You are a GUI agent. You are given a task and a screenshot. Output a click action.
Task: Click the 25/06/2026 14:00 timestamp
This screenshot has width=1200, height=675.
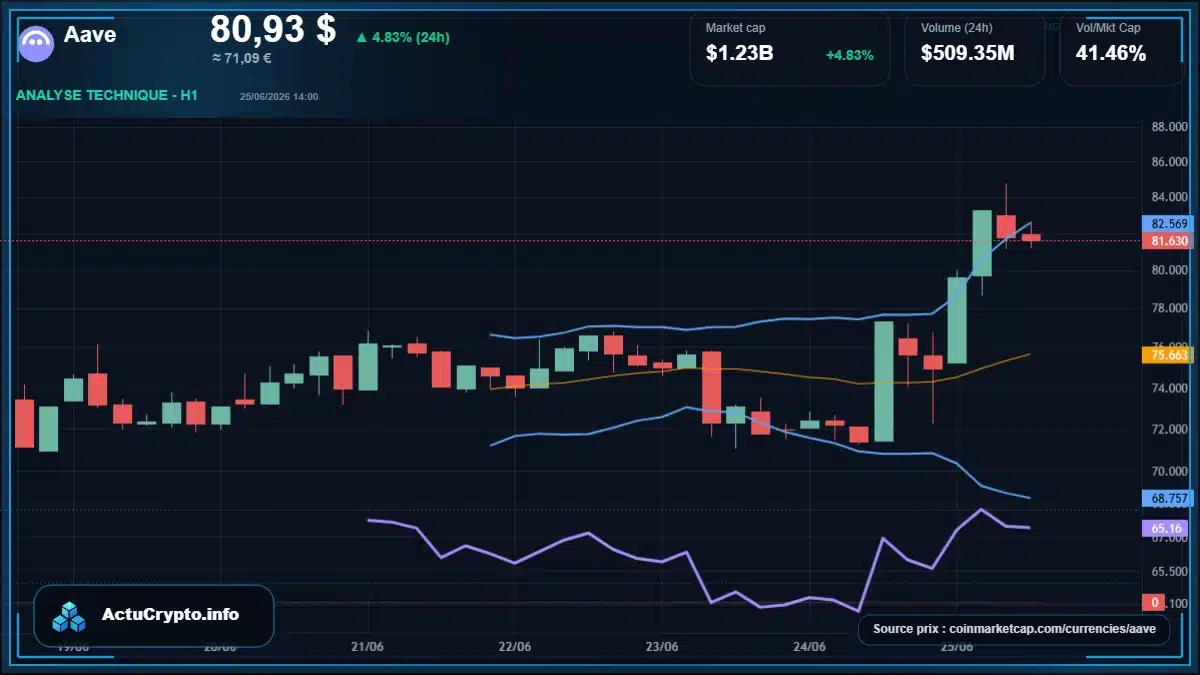point(279,96)
